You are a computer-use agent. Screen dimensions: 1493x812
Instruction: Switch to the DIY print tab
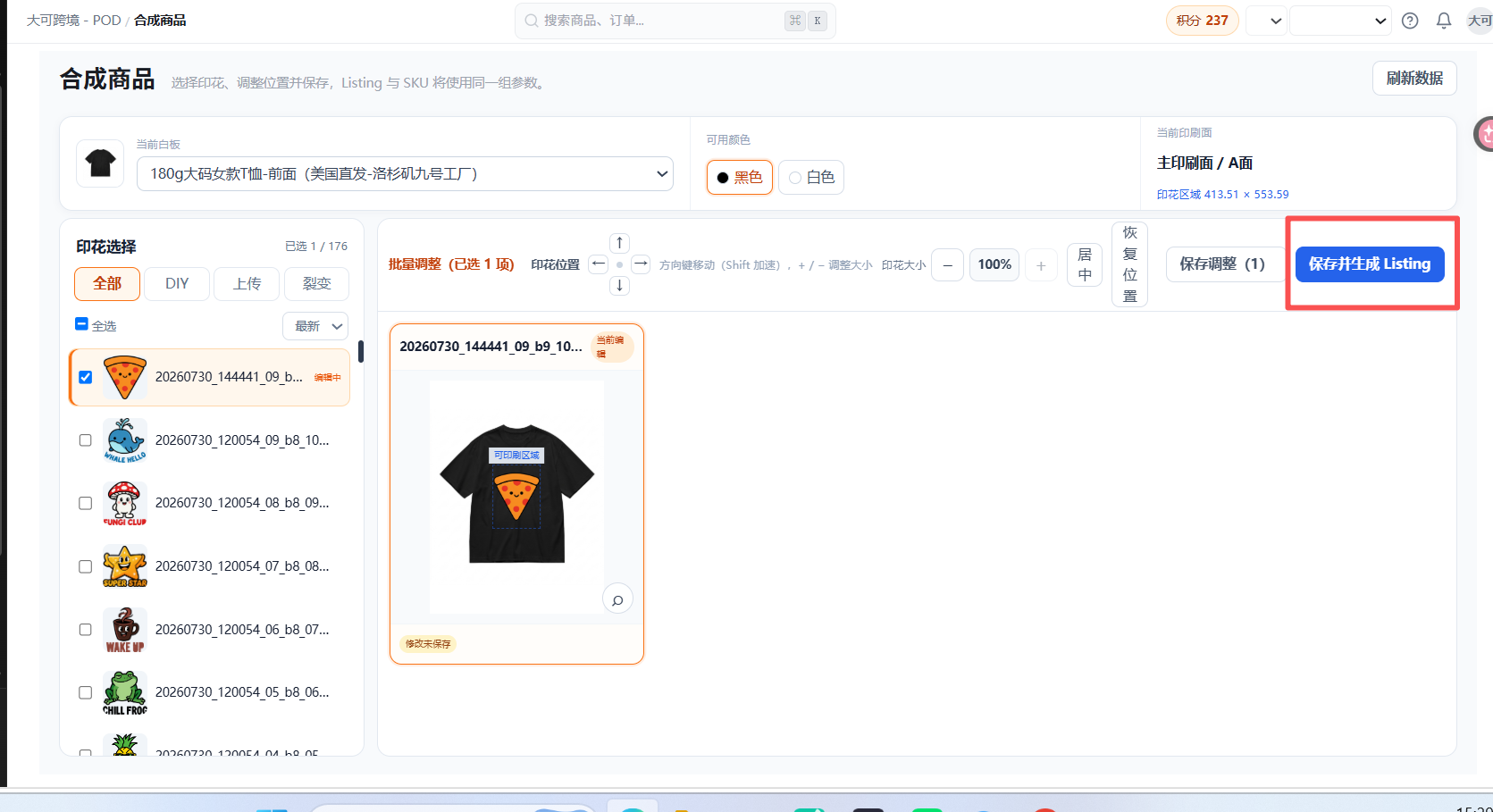point(177,283)
